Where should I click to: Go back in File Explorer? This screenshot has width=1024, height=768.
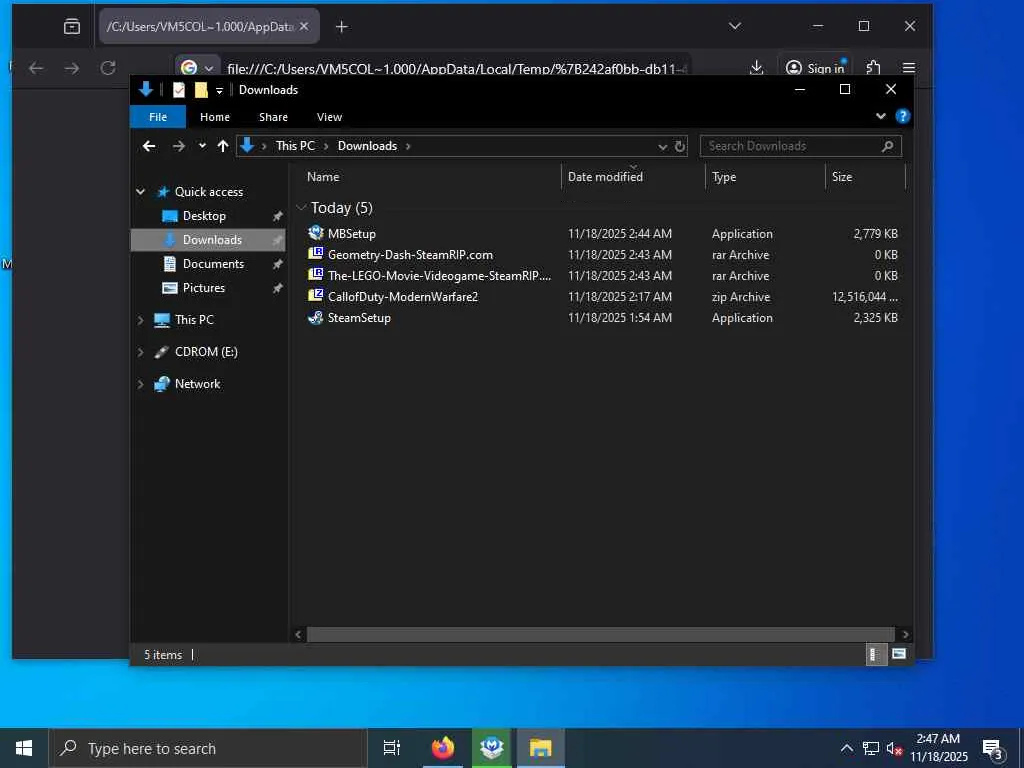(x=149, y=146)
